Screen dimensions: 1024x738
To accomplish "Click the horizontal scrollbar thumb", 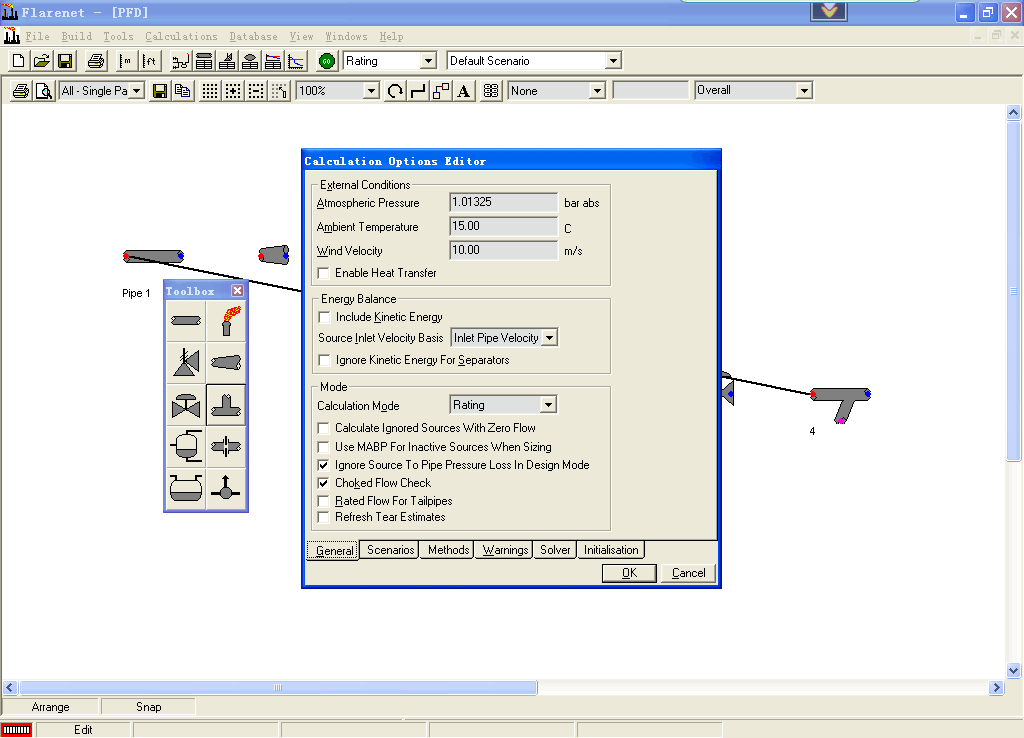I will (x=278, y=687).
